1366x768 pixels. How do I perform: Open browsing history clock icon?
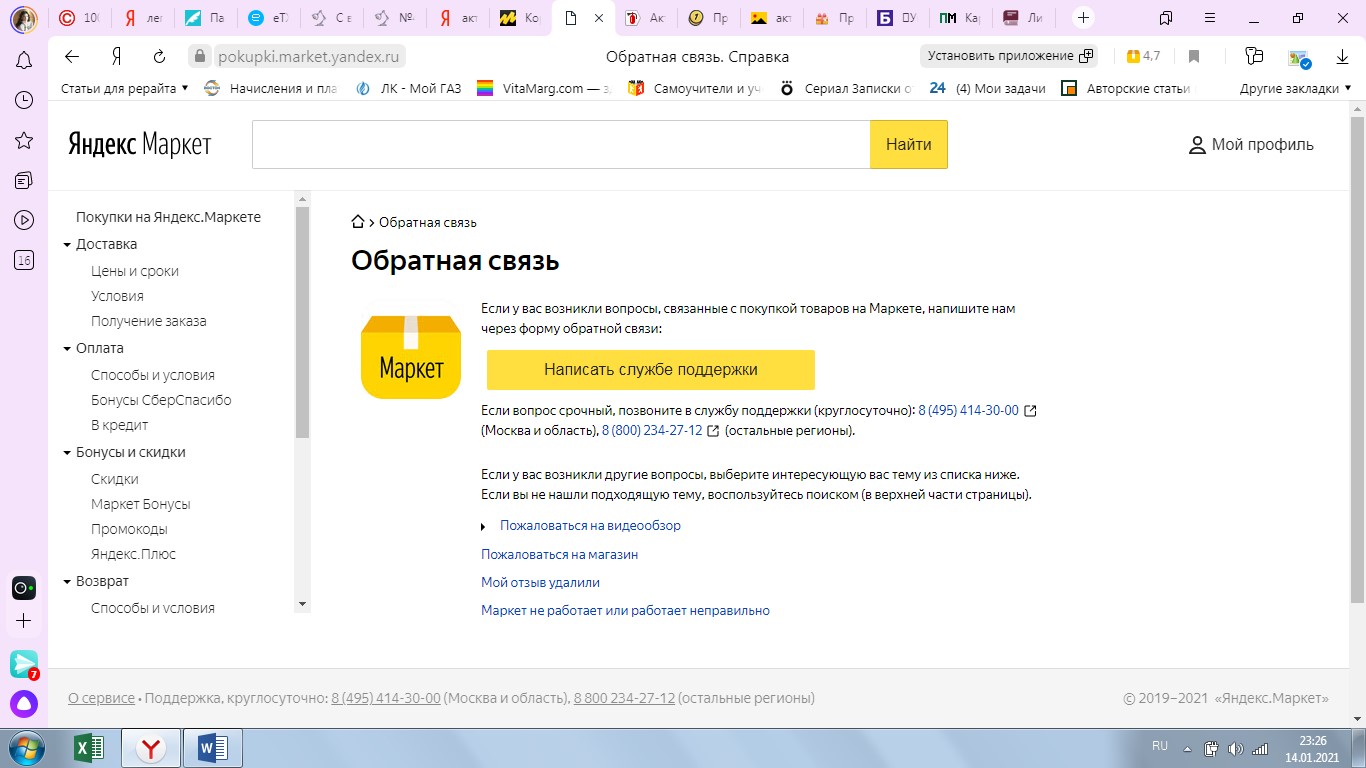(24, 100)
